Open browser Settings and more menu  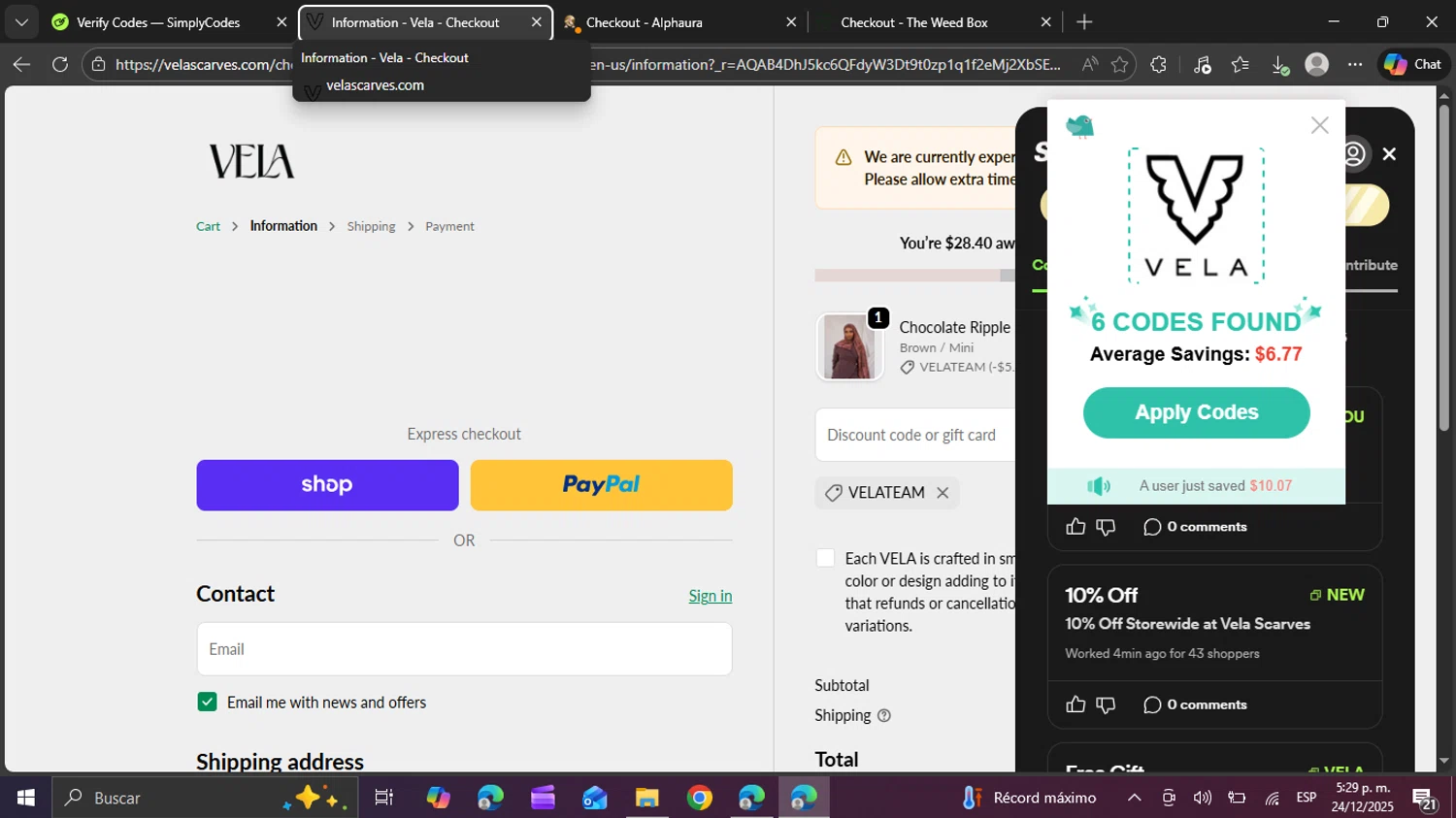click(1355, 65)
